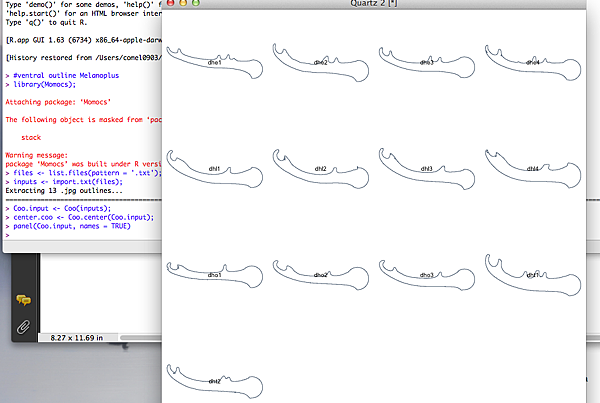Select the dhe3 outline in the plot
The width and height of the screenshot is (600, 403).
point(427,62)
